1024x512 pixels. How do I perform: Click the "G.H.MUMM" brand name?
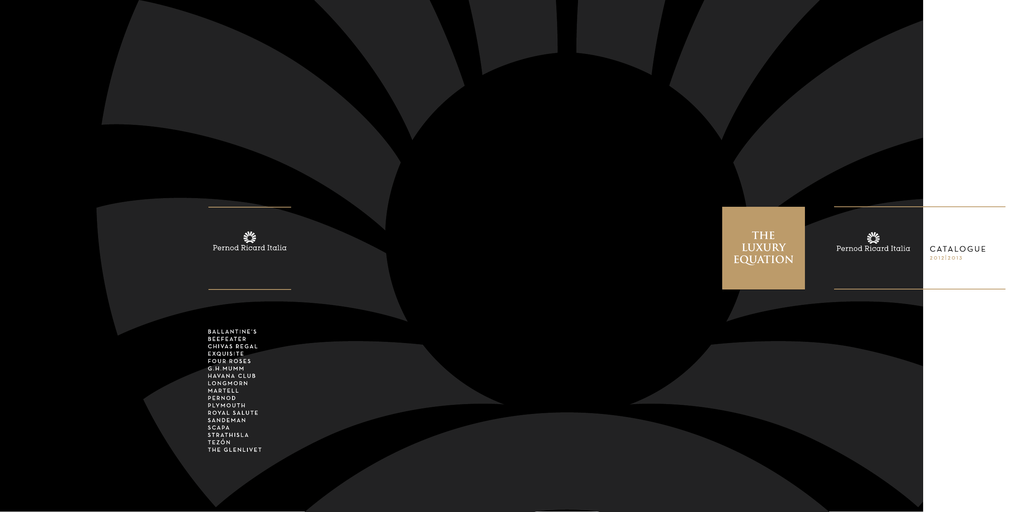226,368
